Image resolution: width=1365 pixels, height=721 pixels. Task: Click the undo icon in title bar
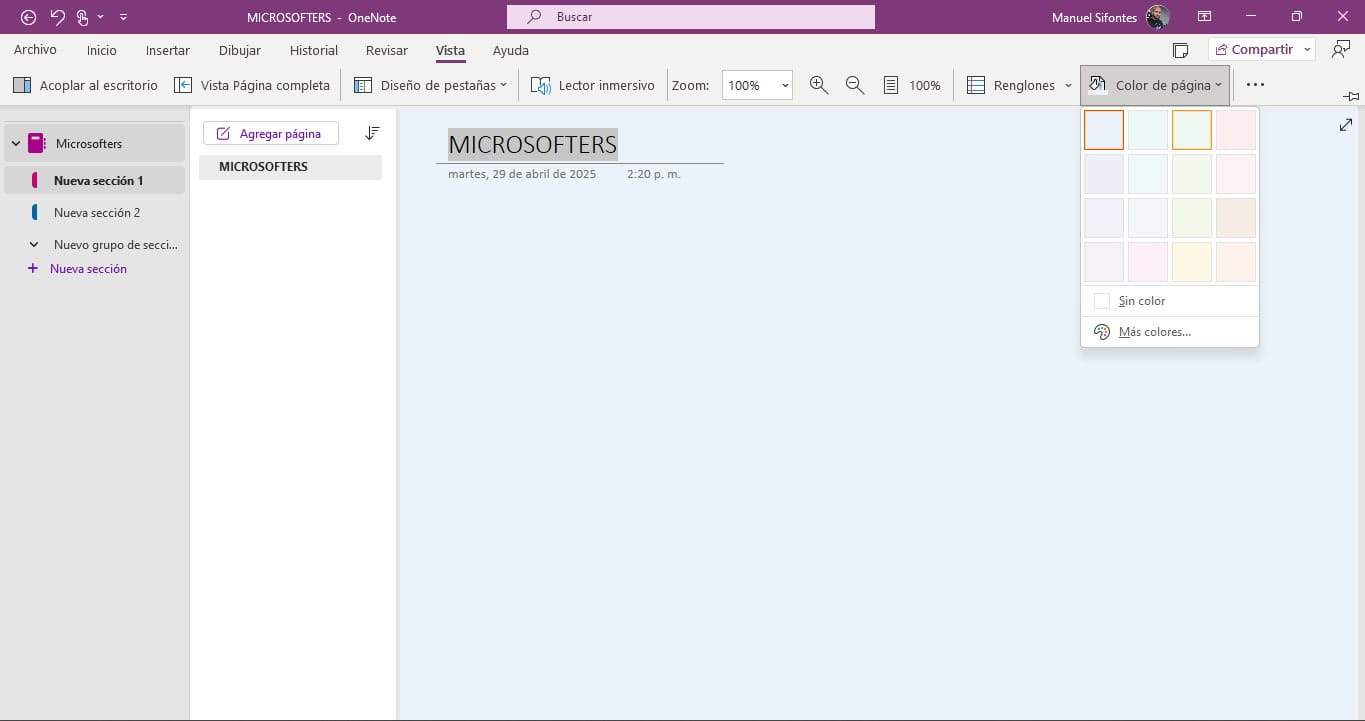click(x=57, y=17)
